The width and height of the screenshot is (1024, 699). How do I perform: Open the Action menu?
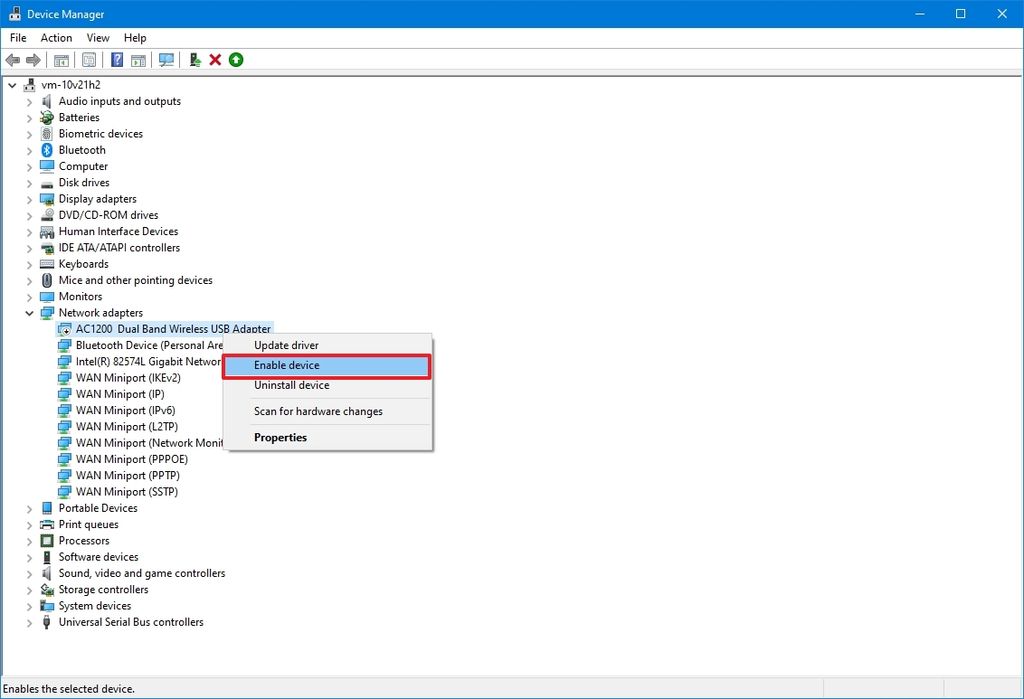56,37
